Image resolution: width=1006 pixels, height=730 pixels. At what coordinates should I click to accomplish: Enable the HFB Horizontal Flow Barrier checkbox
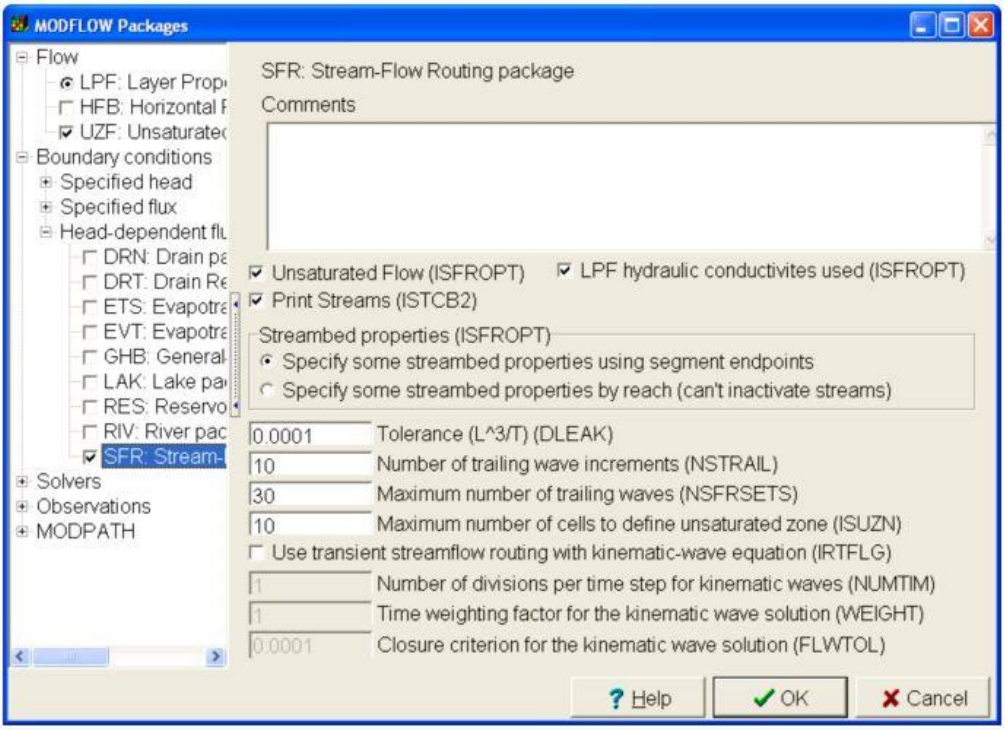pos(66,108)
